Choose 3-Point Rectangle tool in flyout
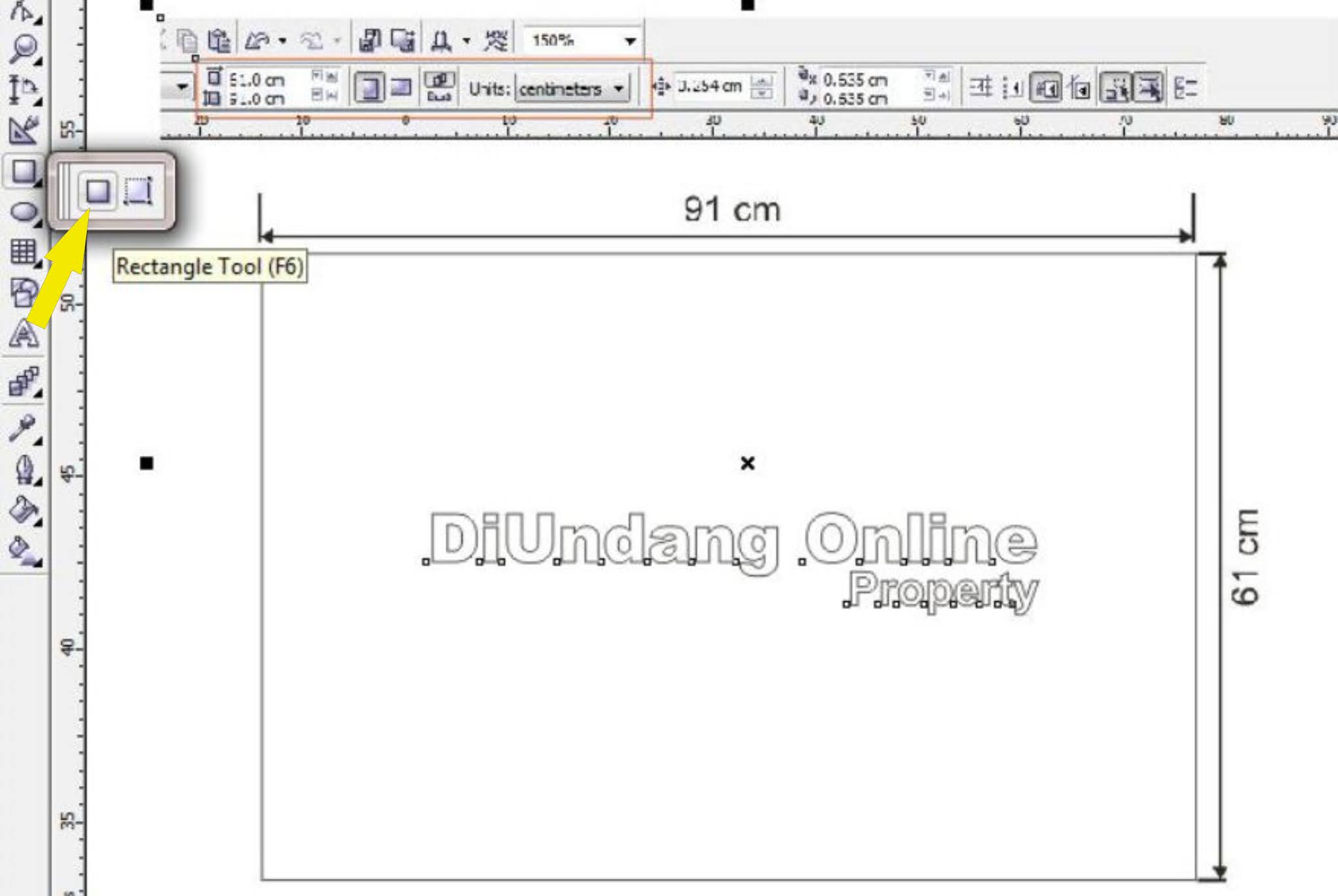Image resolution: width=1338 pixels, height=896 pixels. (x=138, y=191)
